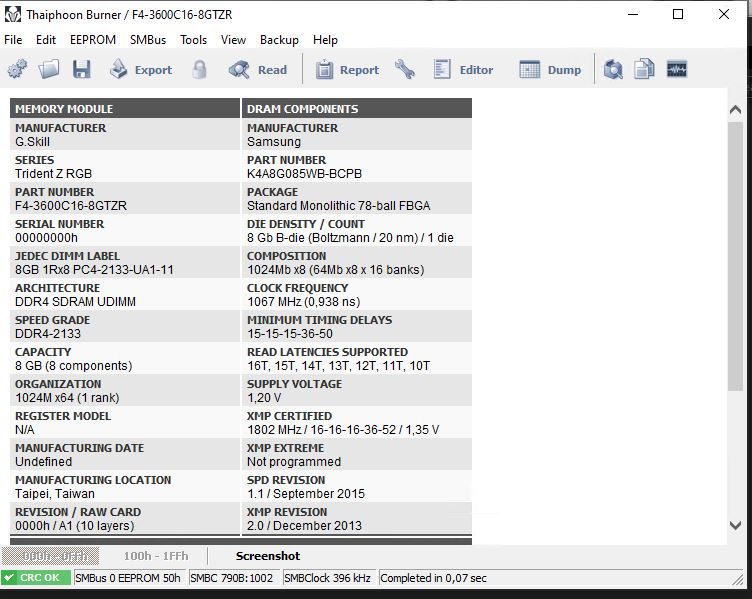The height and width of the screenshot is (599, 752).
Task: Switch to the 100h - 1FFh tab
Action: [156, 556]
